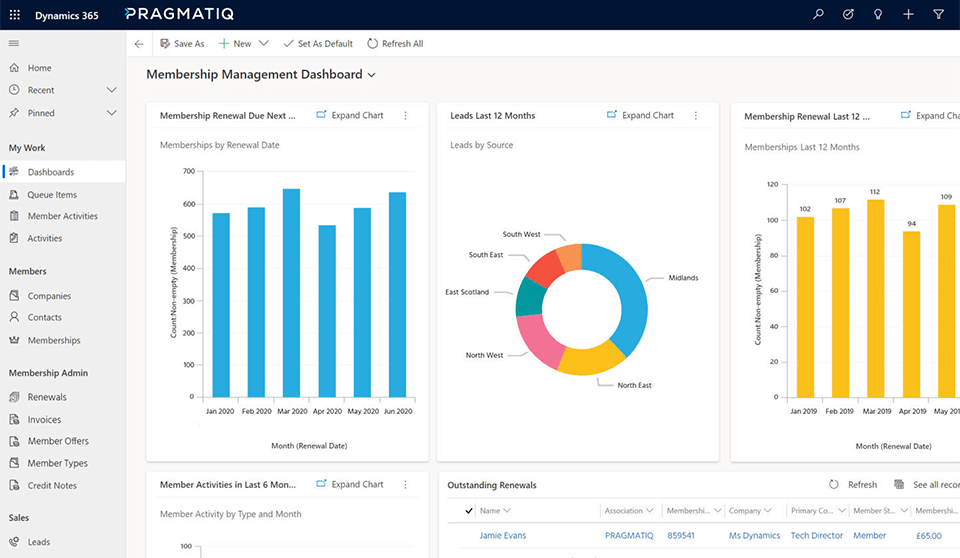The height and width of the screenshot is (558, 960).
Task: Open the app launcher waffle icon
Action: coord(14,15)
